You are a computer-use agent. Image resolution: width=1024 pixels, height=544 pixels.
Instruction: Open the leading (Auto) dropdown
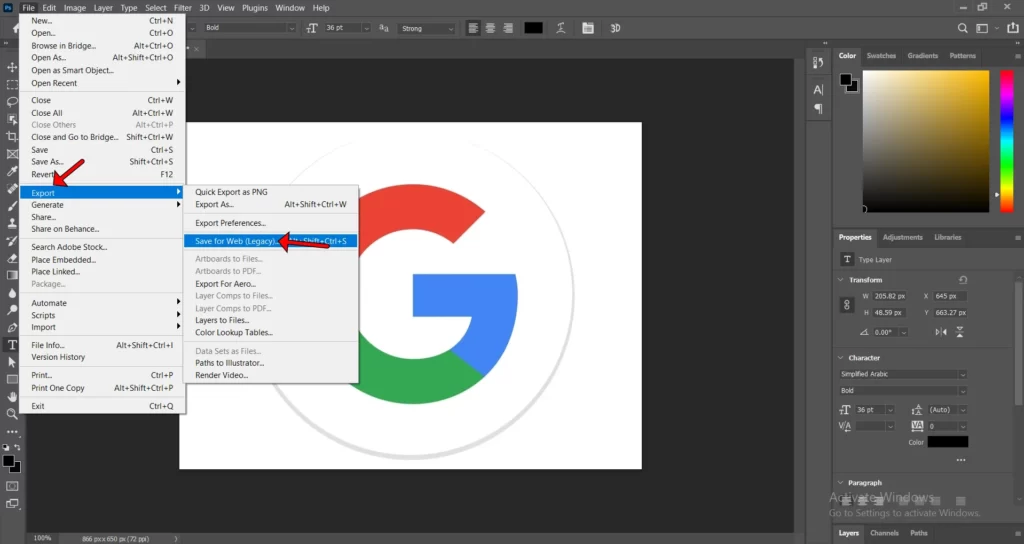click(x=963, y=409)
